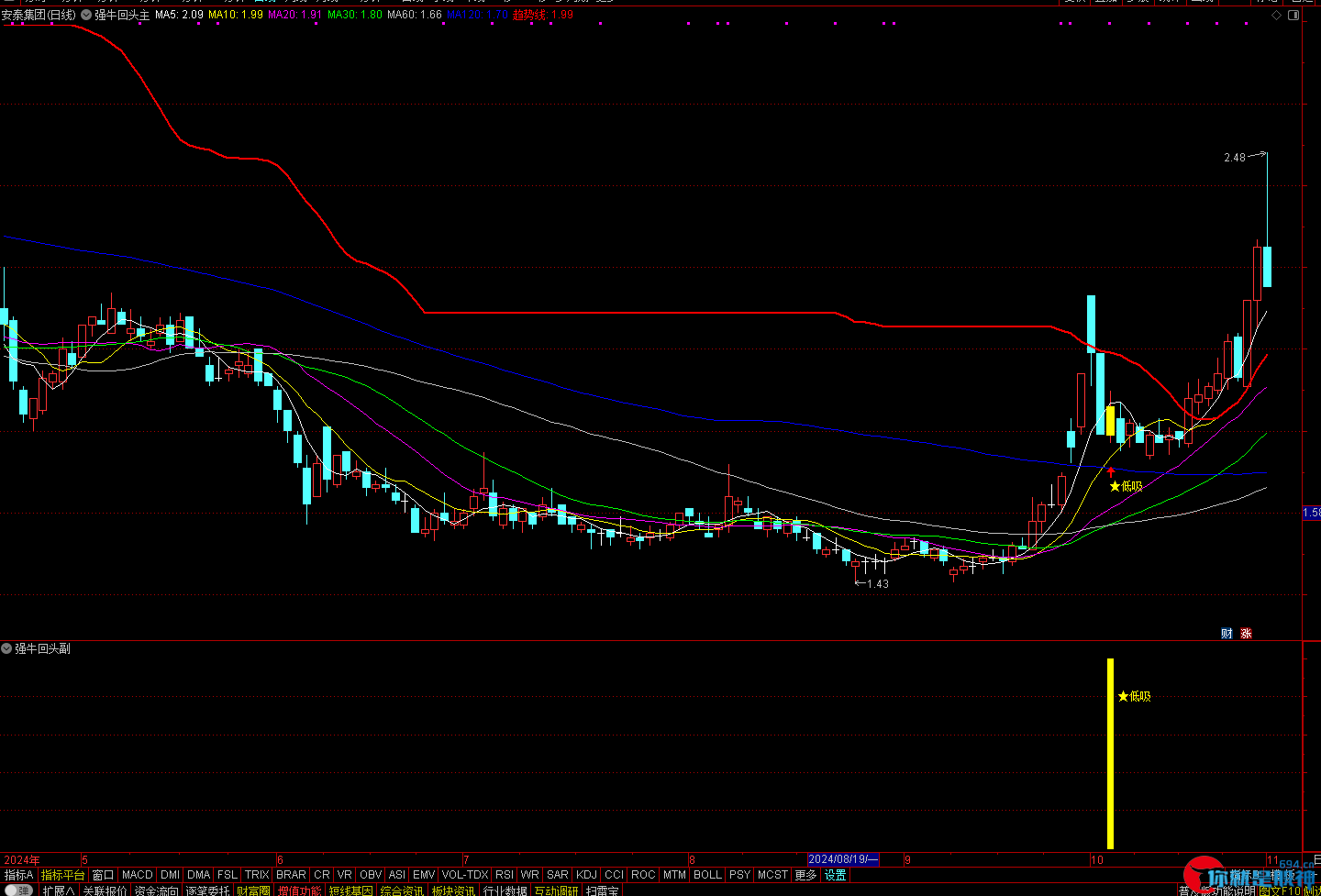This screenshot has width=1321, height=896.
Task: Select the BOLL indicator
Action: (x=707, y=875)
